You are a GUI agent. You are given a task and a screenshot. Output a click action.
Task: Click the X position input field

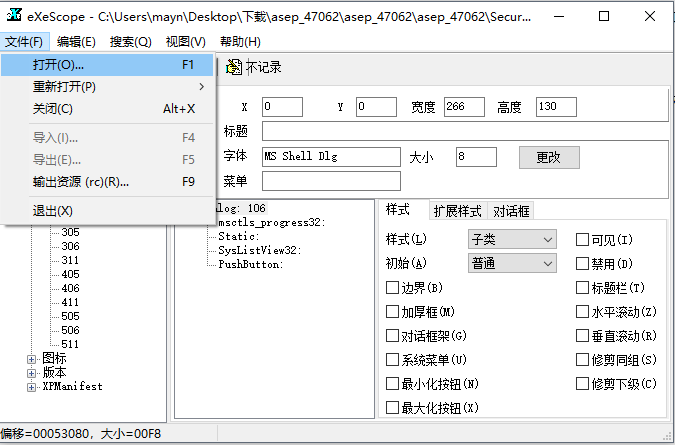(282, 107)
